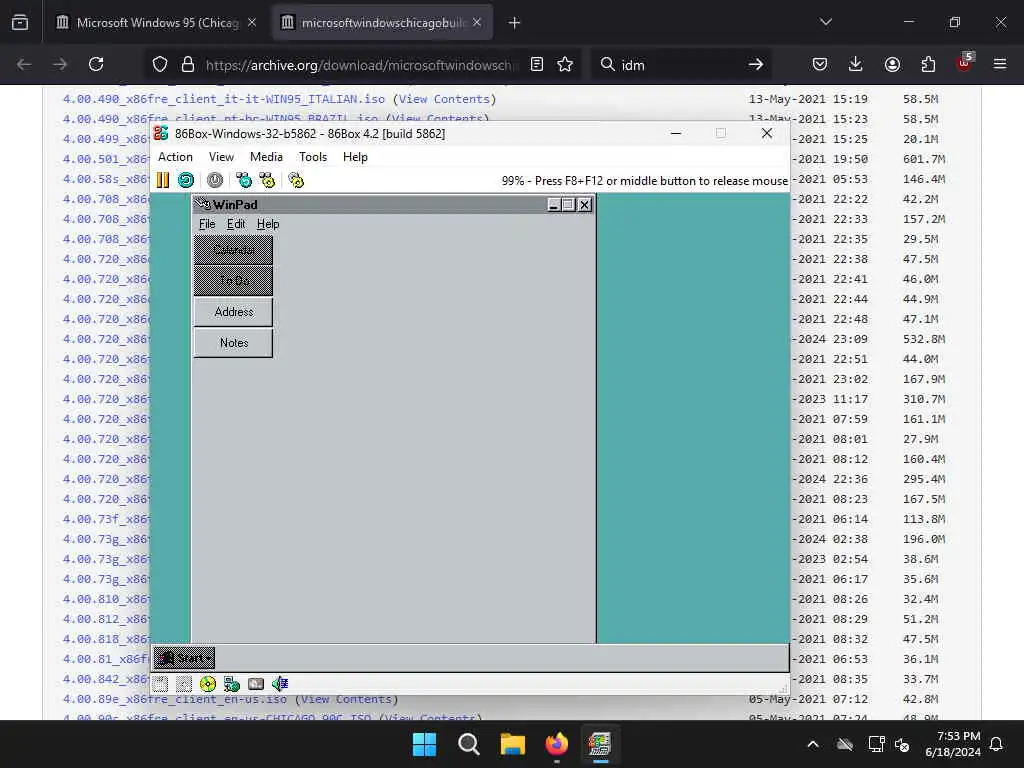Click WinPad Calendar button
The width and height of the screenshot is (1024, 768).
[234, 250]
